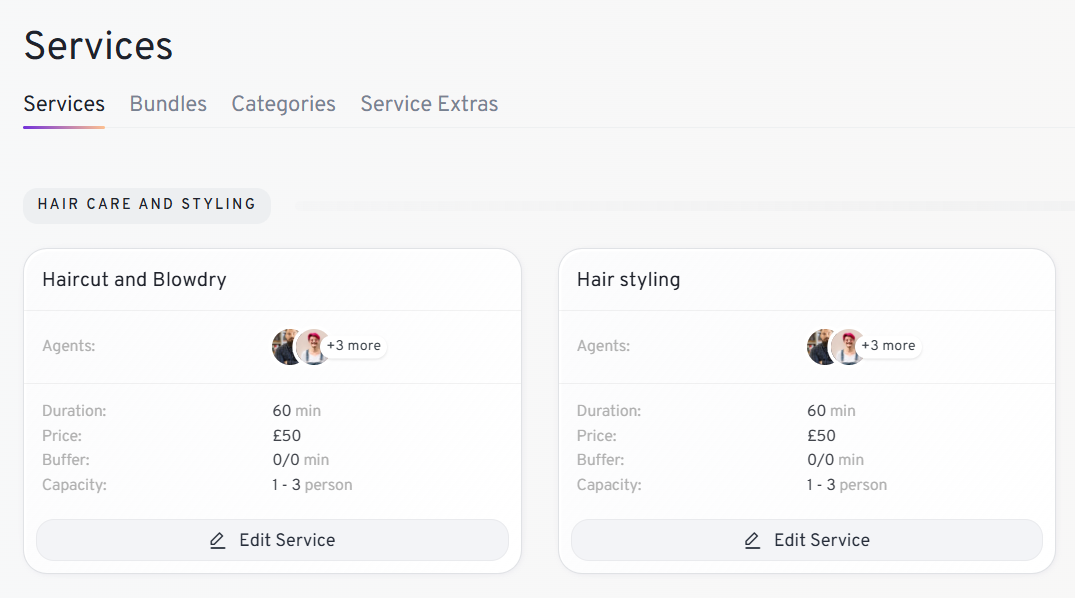This screenshot has height=598, width=1075.
Task: Select the Services tab
Action: pyautogui.click(x=64, y=104)
